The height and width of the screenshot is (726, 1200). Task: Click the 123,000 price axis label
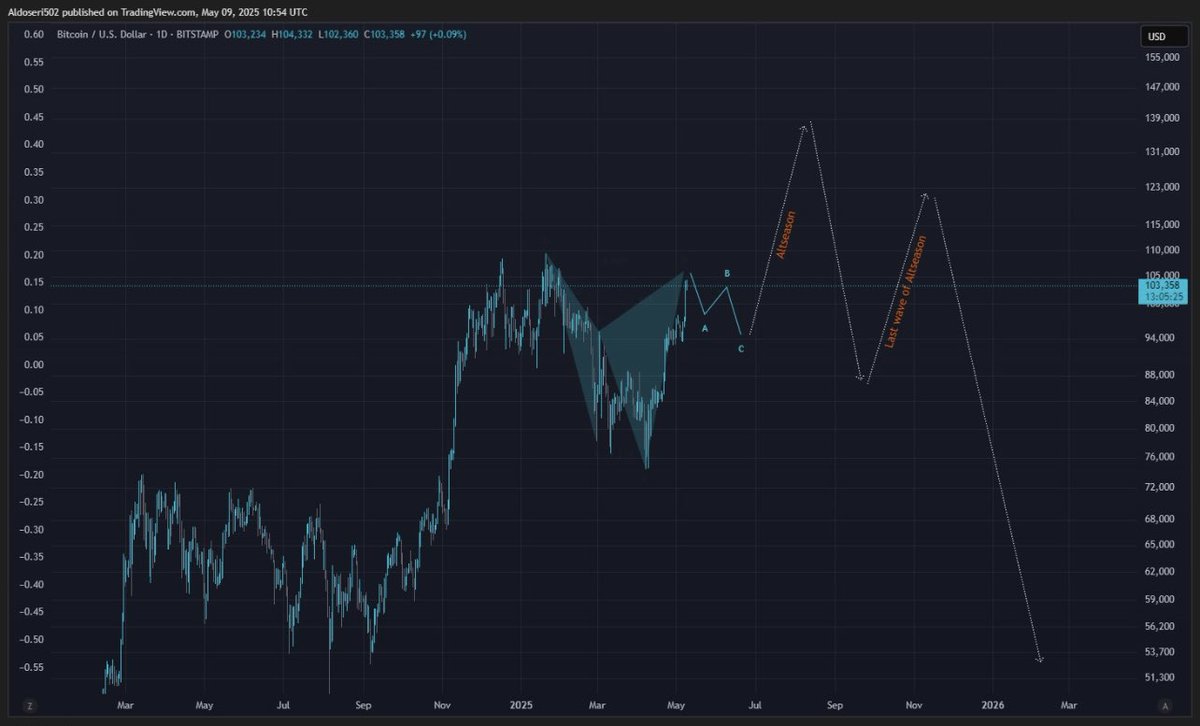1161,187
